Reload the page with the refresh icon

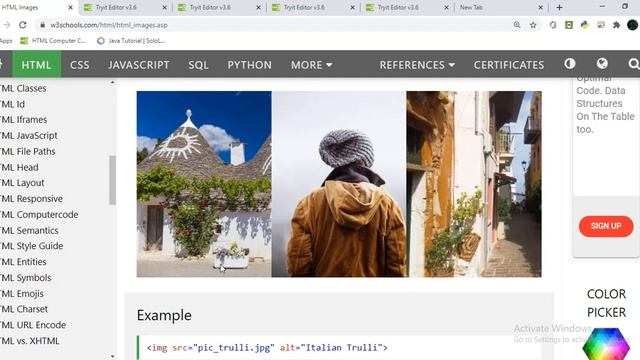[x=23, y=25]
